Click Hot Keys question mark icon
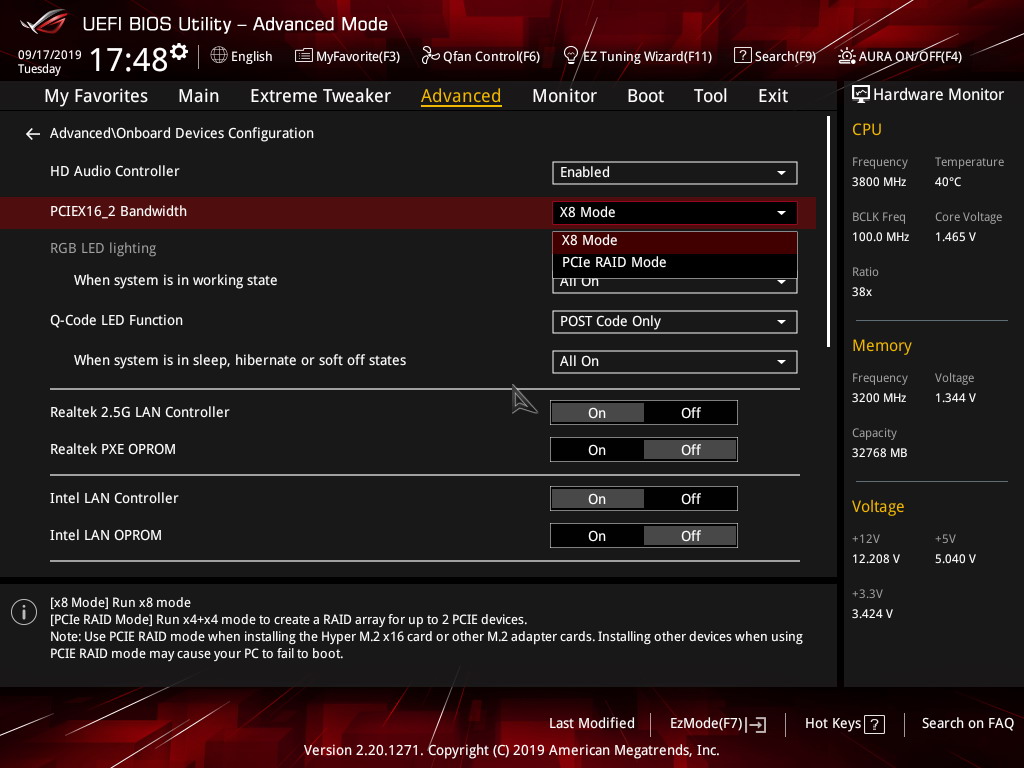Viewport: 1024px width, 768px height. (x=874, y=724)
